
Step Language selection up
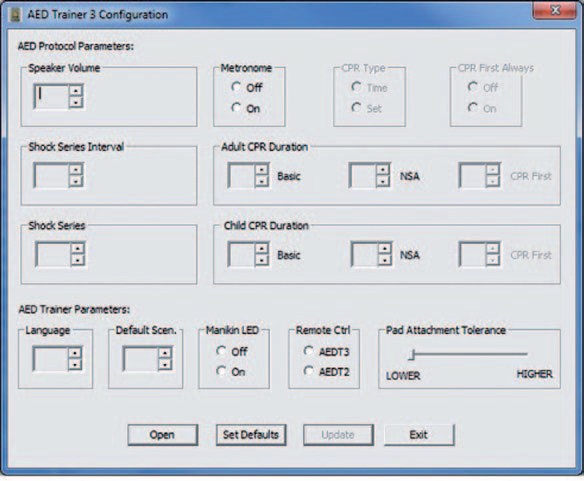(x=75, y=353)
